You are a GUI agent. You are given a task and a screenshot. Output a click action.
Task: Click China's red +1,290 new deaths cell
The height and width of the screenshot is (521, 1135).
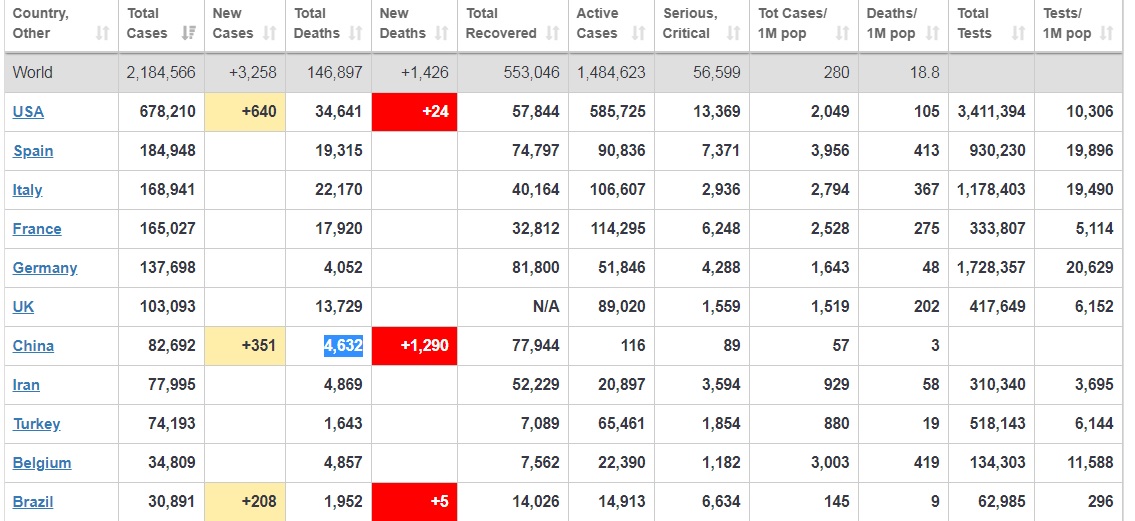click(425, 346)
